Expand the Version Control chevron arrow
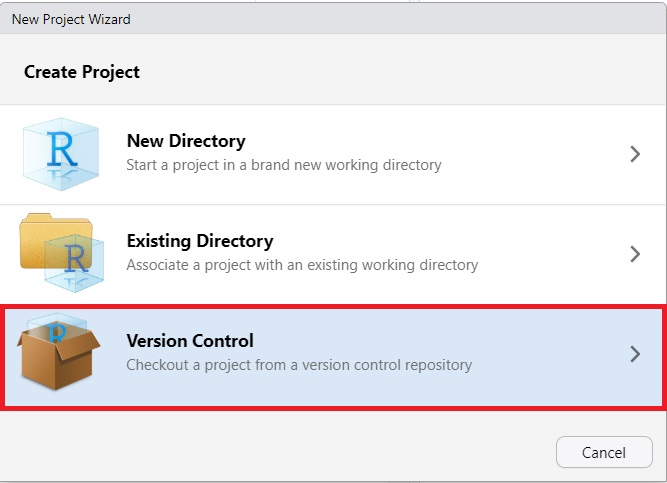The height and width of the screenshot is (483, 667). tap(635, 354)
